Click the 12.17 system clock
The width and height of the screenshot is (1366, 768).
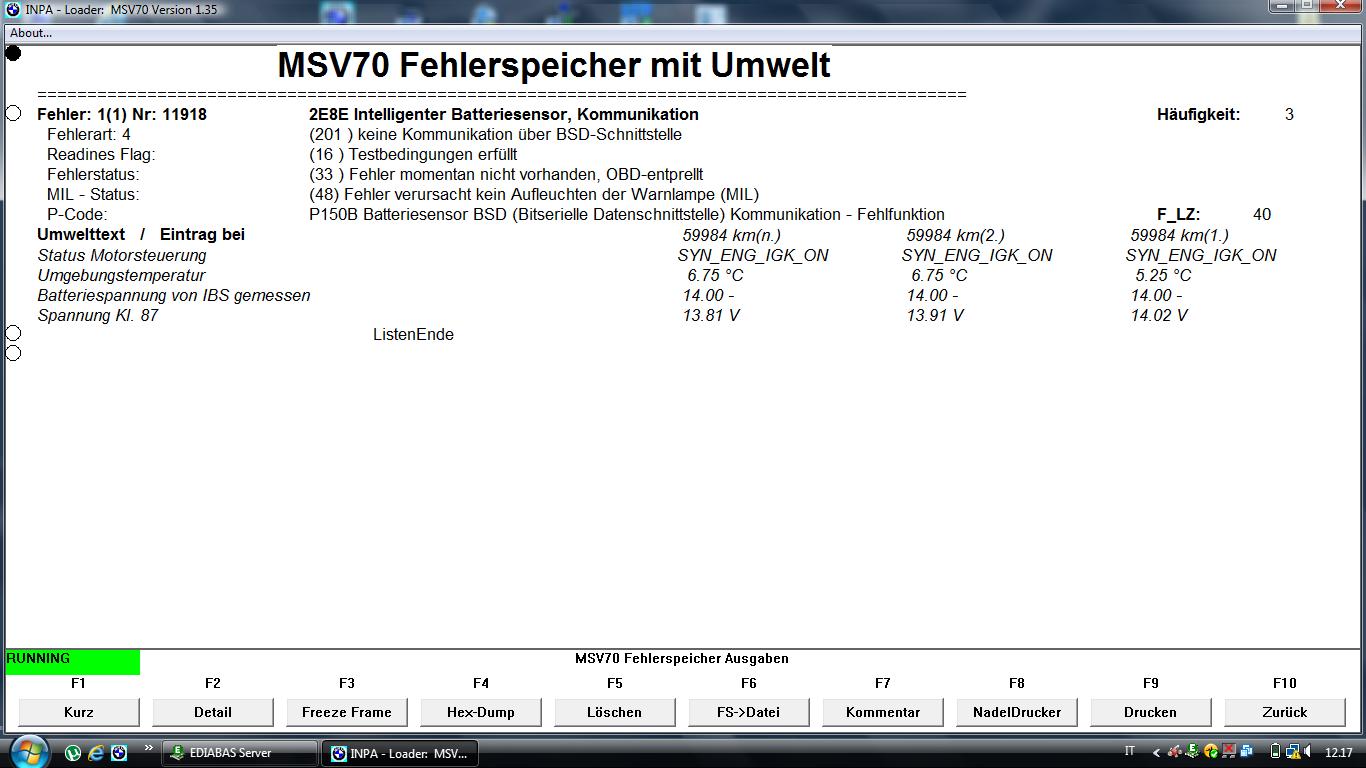[x=1338, y=752]
